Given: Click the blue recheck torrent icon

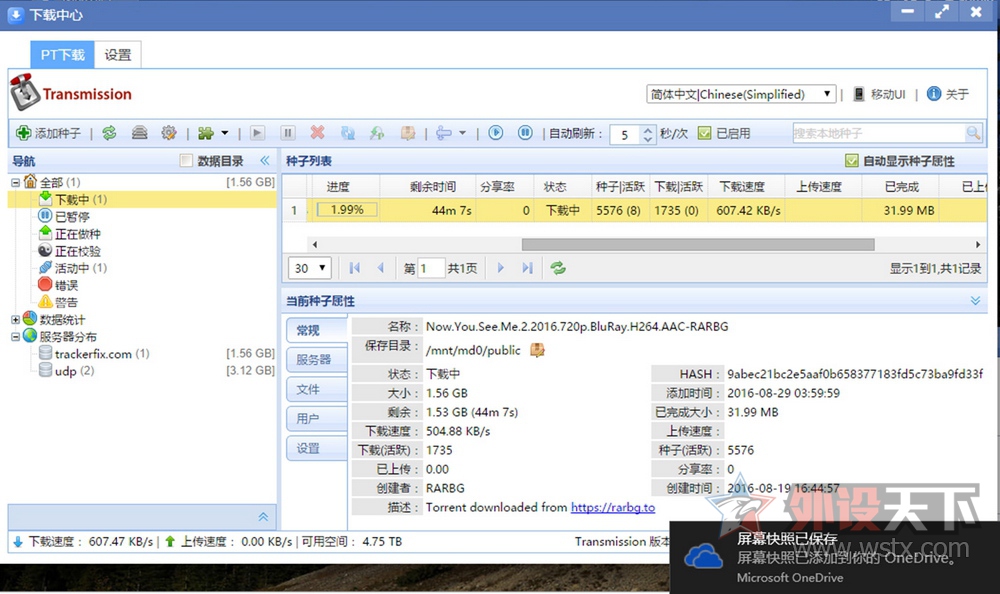Looking at the screenshot, I should [x=348, y=133].
